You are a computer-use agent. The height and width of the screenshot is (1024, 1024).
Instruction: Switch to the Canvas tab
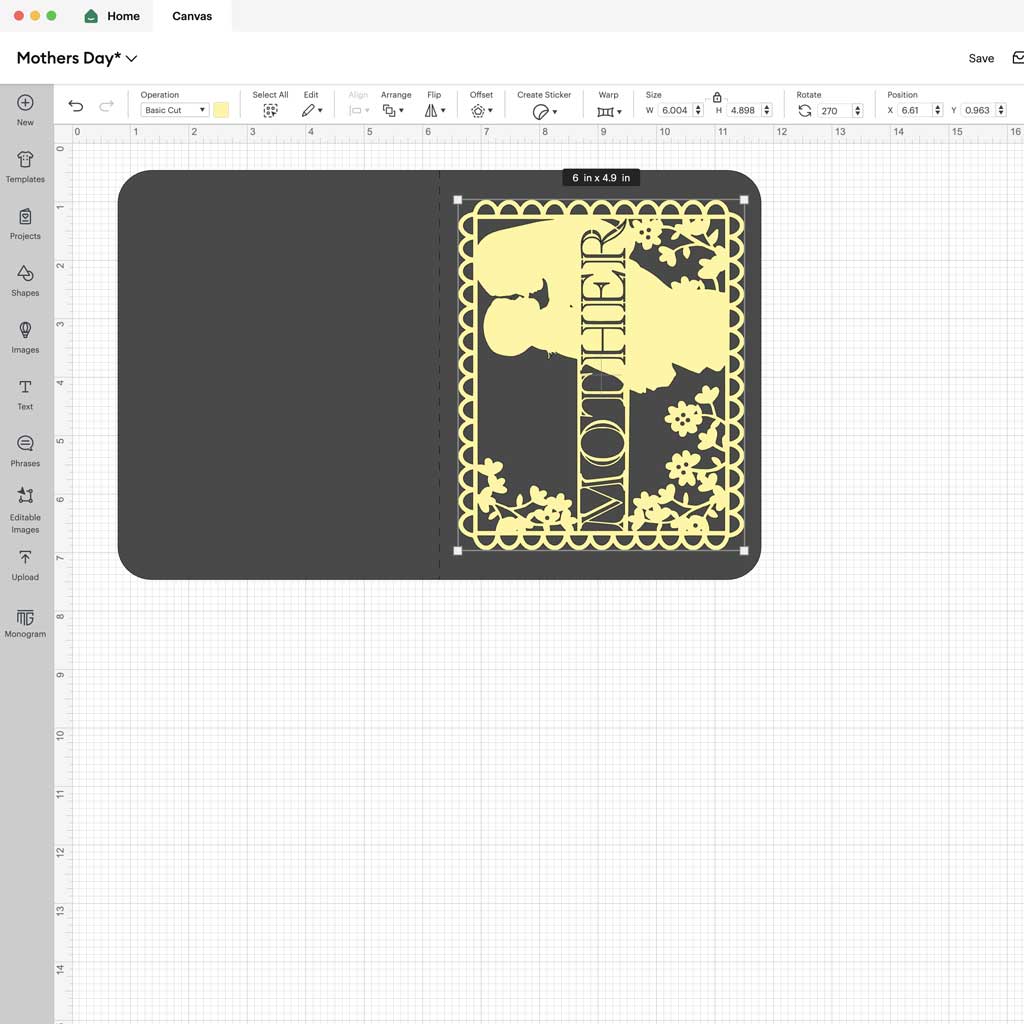[192, 16]
